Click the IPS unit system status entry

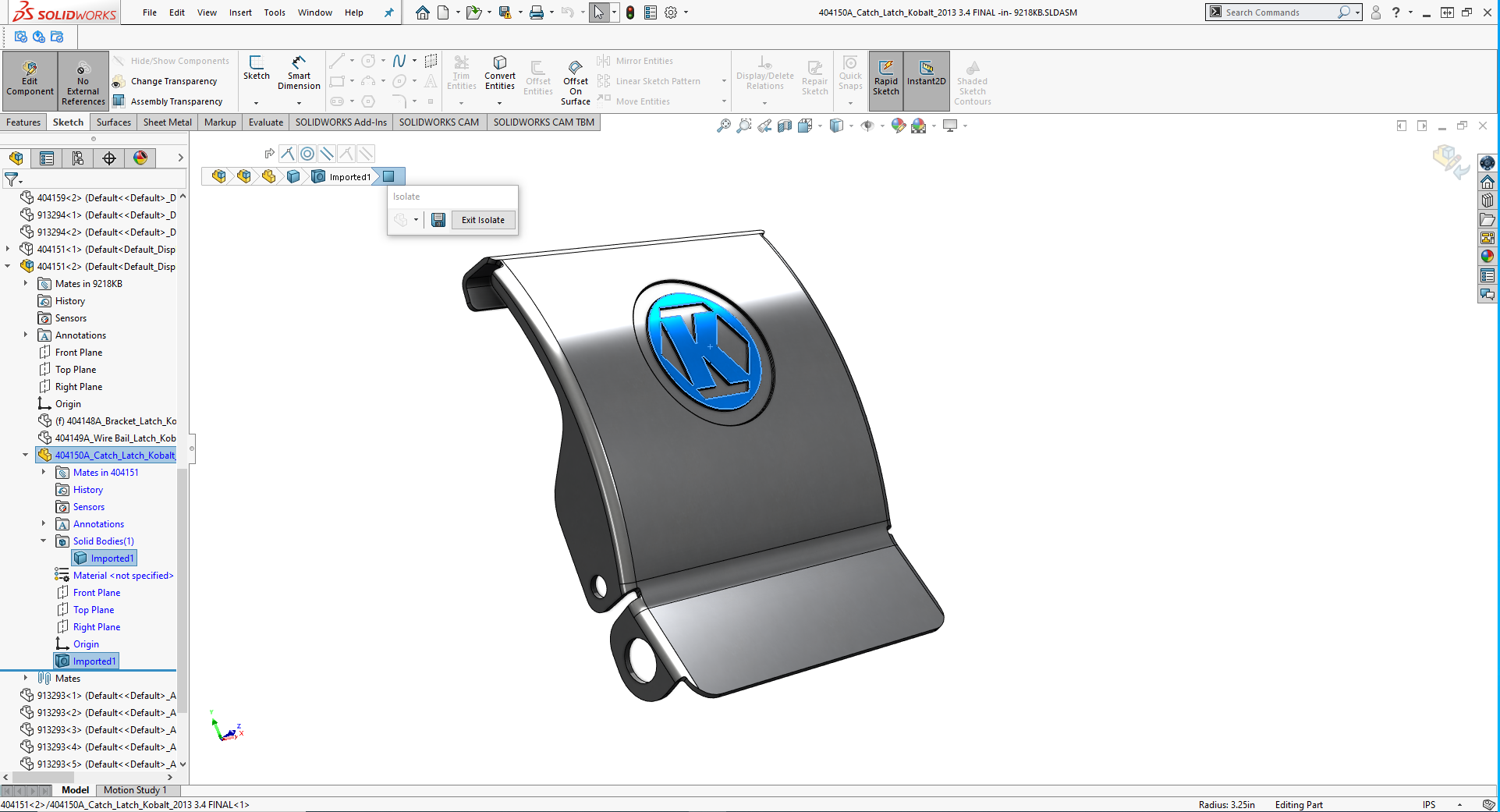tap(1429, 805)
